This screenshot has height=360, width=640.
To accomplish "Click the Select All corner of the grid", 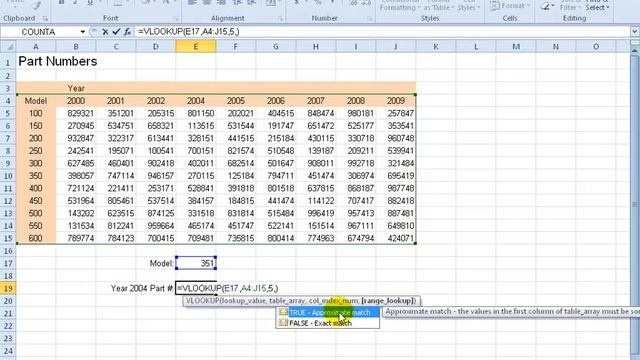I will 8,47.
